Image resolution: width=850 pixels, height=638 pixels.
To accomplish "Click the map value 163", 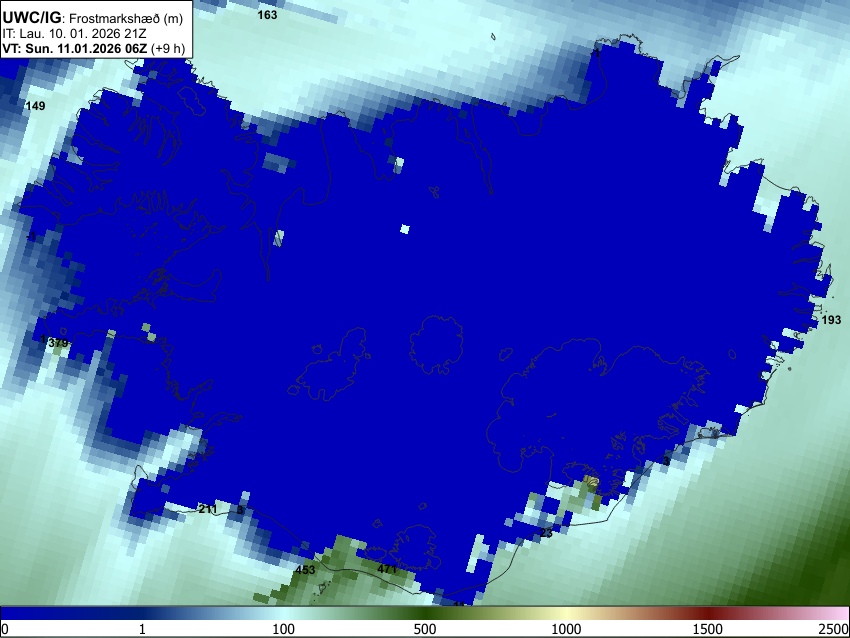I will click(267, 15).
